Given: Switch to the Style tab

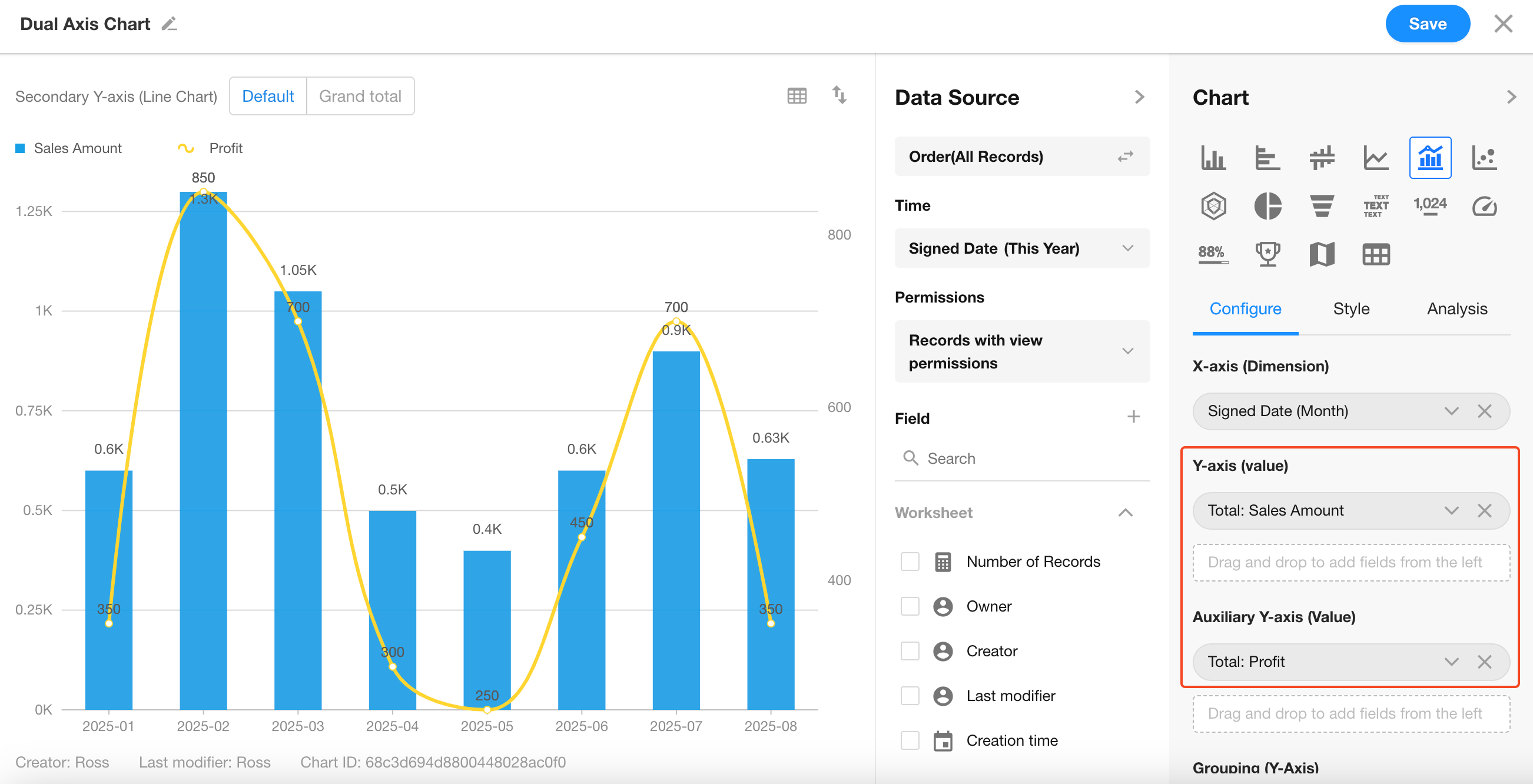Looking at the screenshot, I should click(1350, 309).
